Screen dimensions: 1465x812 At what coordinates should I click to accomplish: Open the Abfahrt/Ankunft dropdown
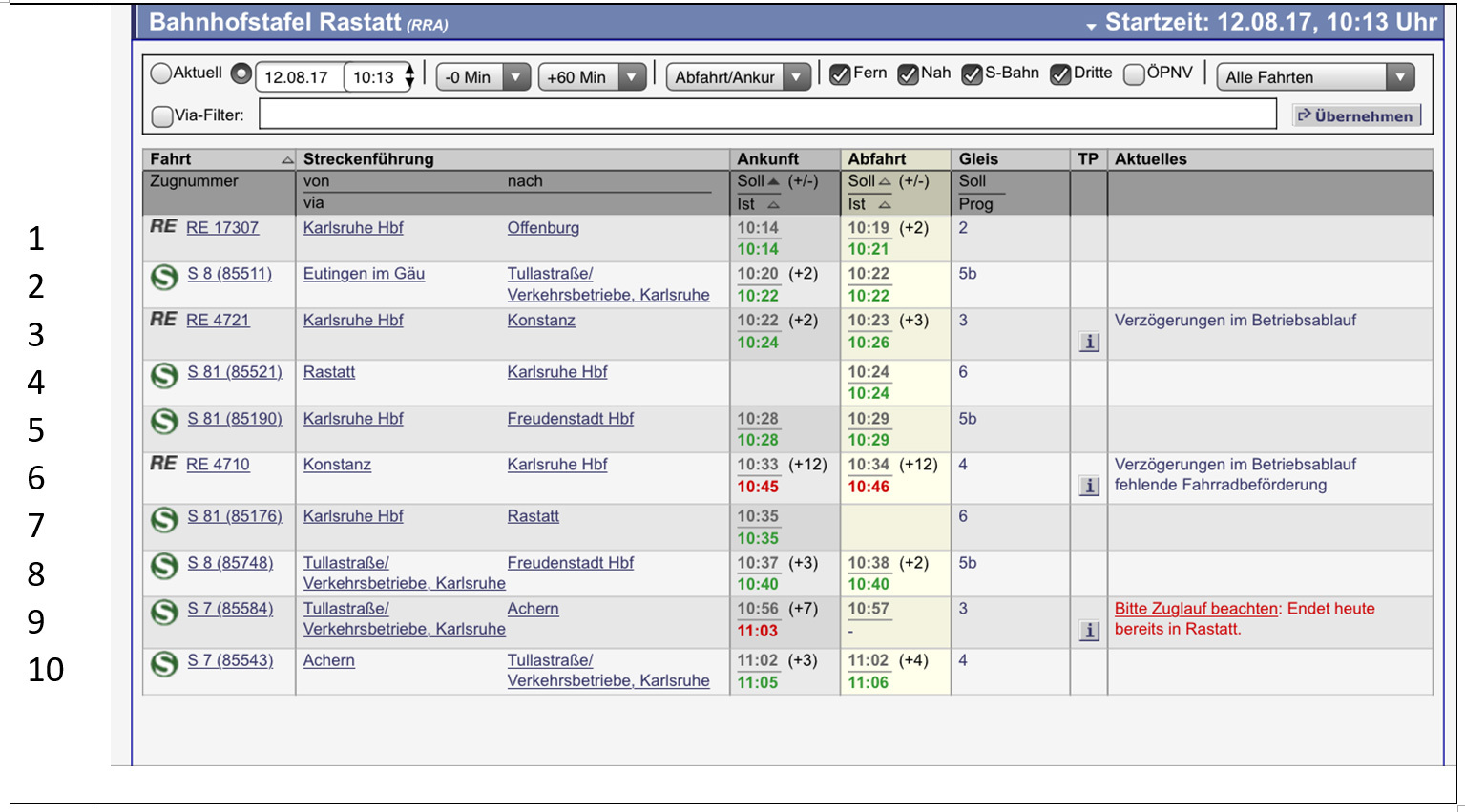(x=739, y=77)
